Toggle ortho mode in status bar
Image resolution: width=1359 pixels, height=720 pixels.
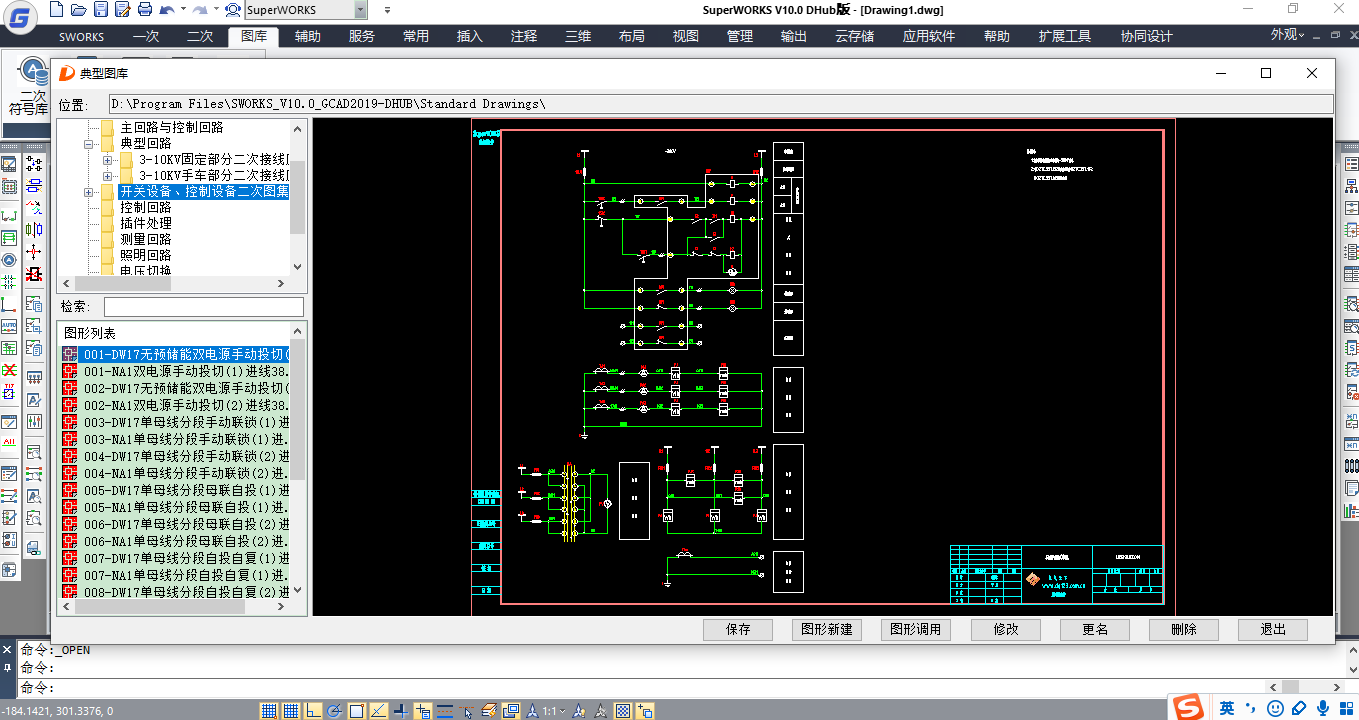(x=313, y=711)
